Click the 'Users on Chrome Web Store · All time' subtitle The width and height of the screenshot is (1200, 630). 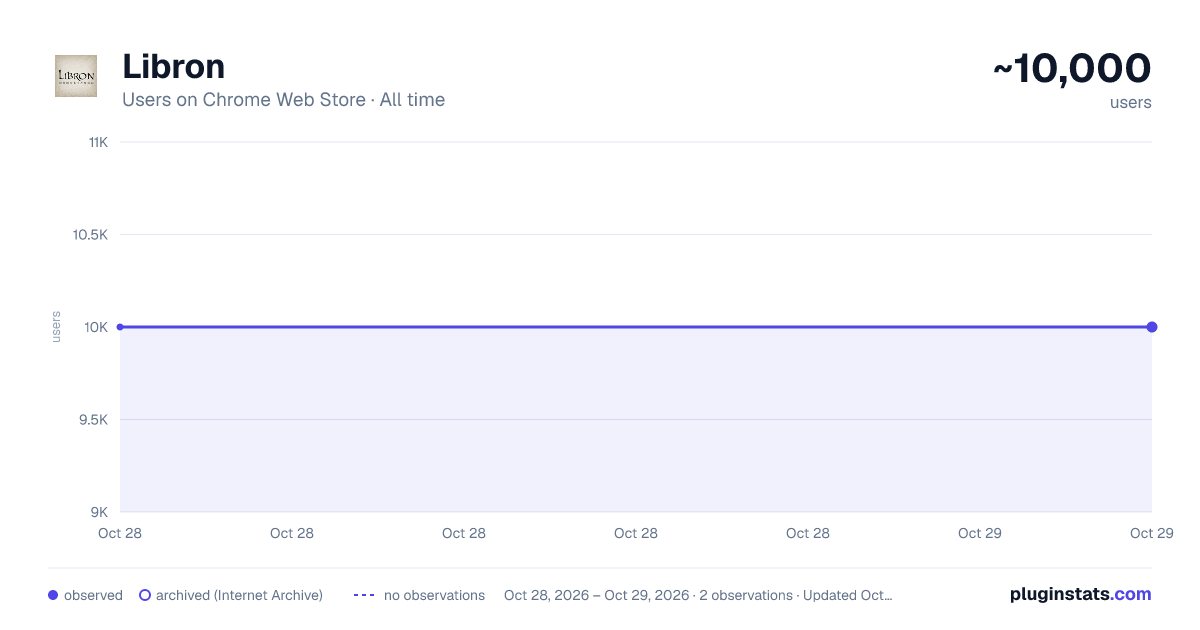click(283, 100)
